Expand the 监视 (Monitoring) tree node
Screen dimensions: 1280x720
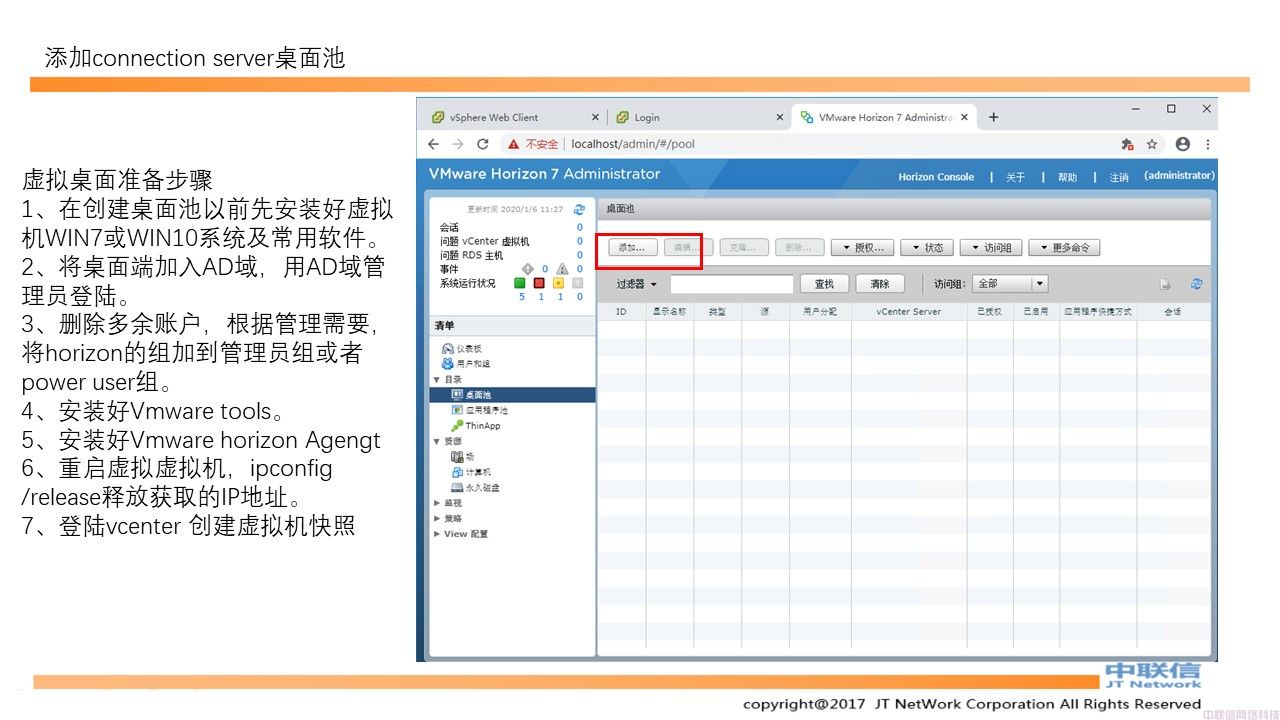click(437, 503)
